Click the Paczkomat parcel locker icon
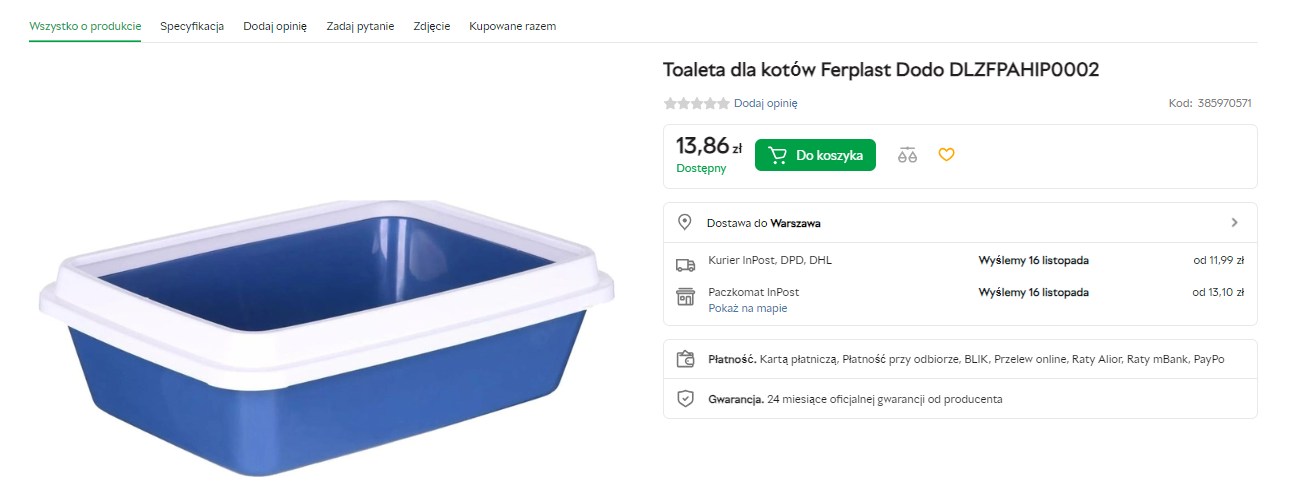 [x=685, y=297]
